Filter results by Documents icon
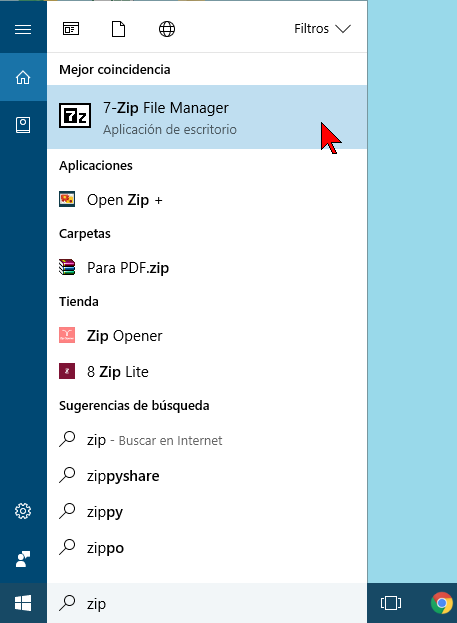The width and height of the screenshot is (457, 623). (x=118, y=29)
